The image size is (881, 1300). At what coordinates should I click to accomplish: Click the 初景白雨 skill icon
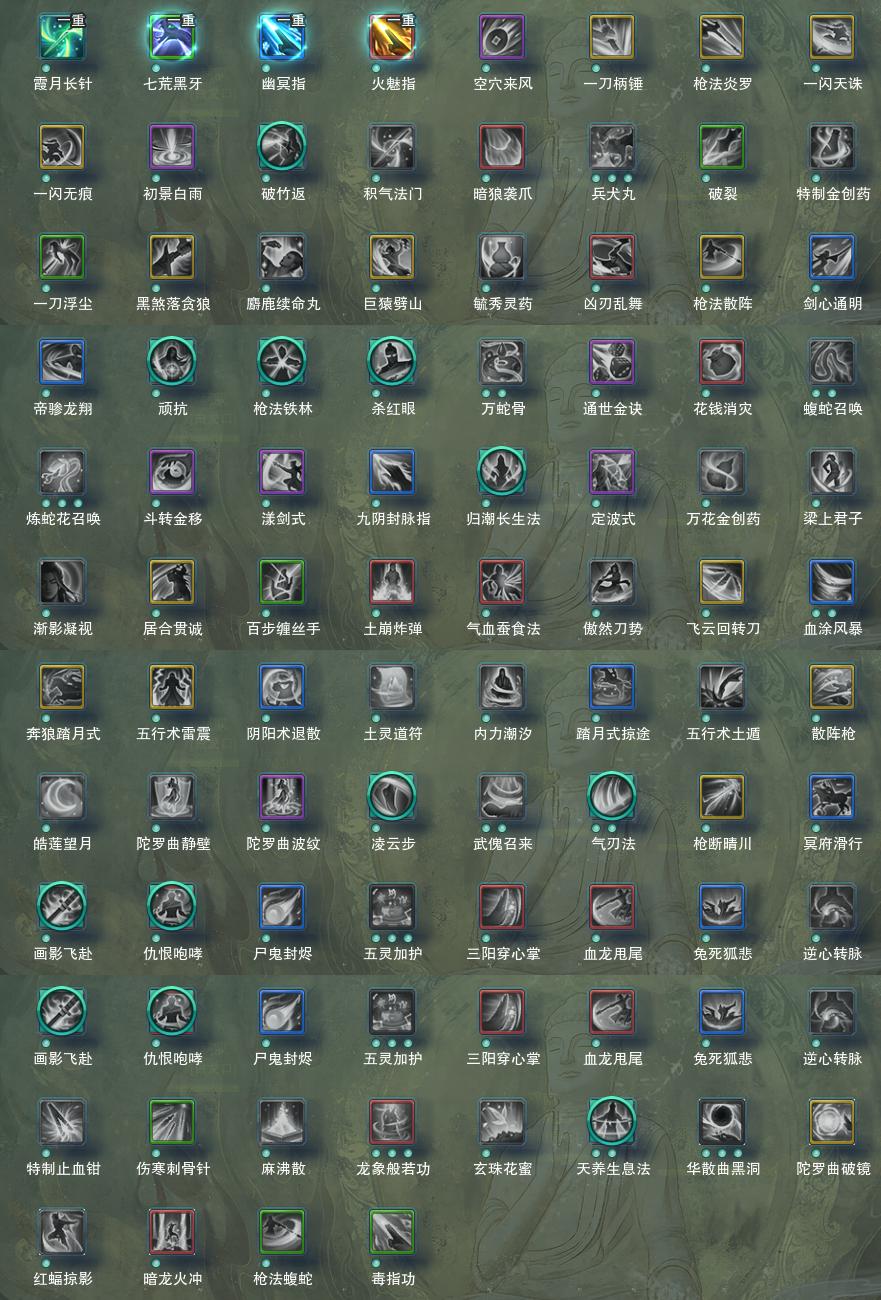click(x=172, y=147)
